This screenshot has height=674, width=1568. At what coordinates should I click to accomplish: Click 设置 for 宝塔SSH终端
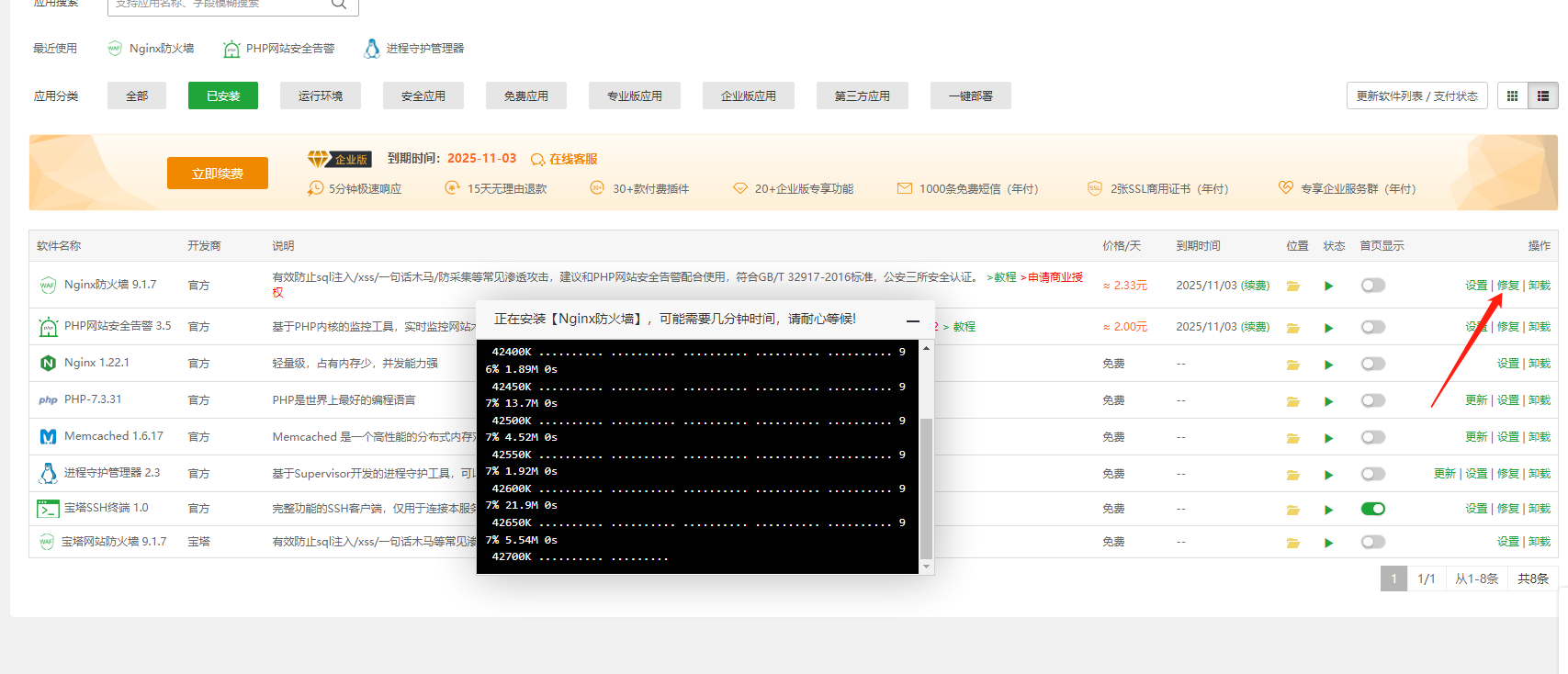[1476, 509]
